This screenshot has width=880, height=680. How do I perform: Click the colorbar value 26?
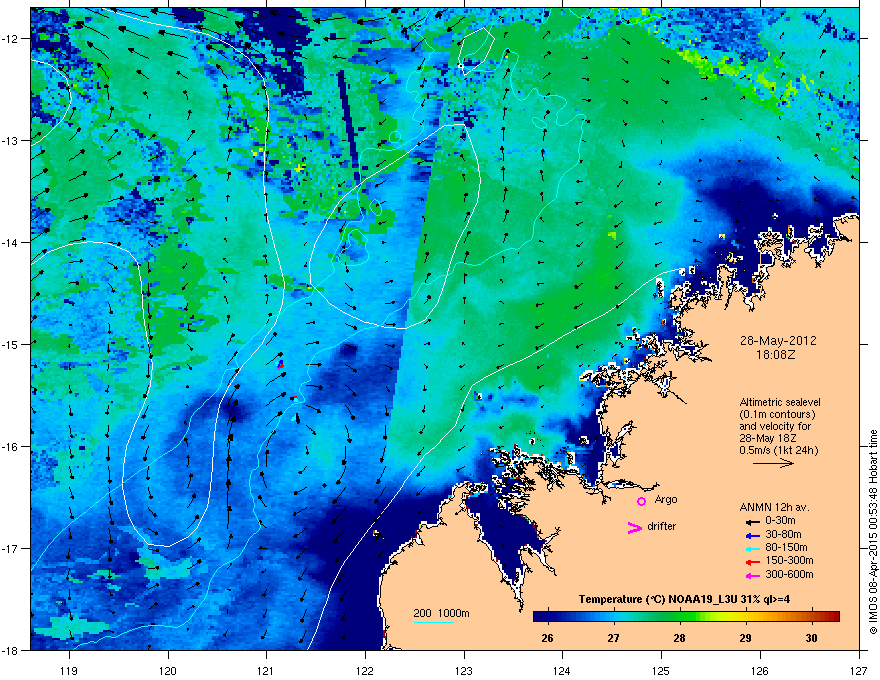click(x=547, y=638)
